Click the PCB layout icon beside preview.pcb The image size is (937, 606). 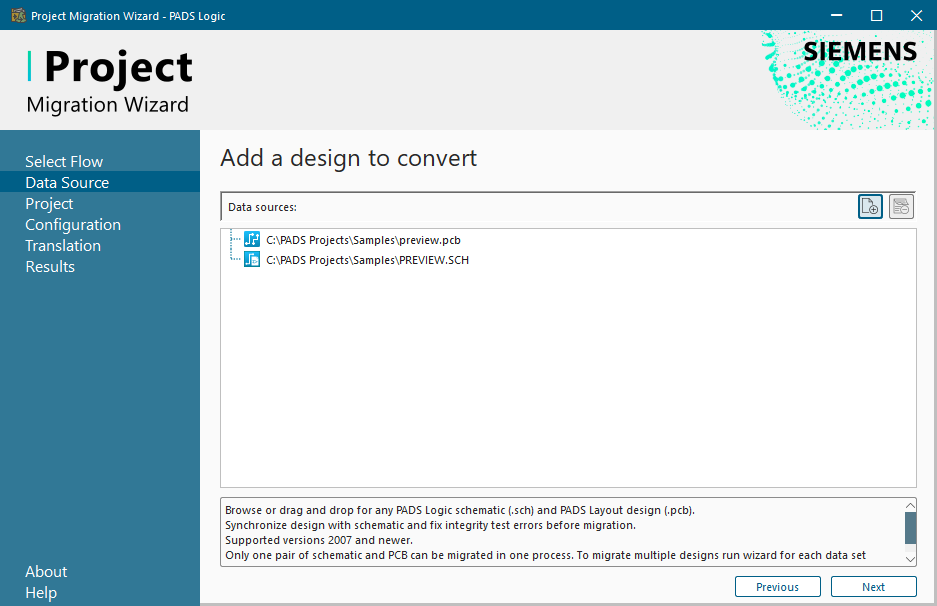coord(252,240)
